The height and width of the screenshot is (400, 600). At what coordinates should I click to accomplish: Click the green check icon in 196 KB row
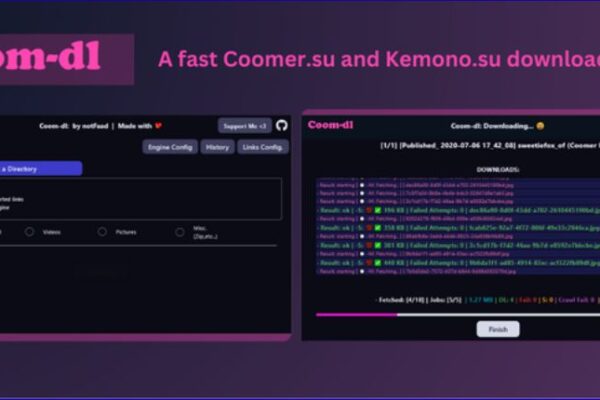pyautogui.click(x=378, y=210)
